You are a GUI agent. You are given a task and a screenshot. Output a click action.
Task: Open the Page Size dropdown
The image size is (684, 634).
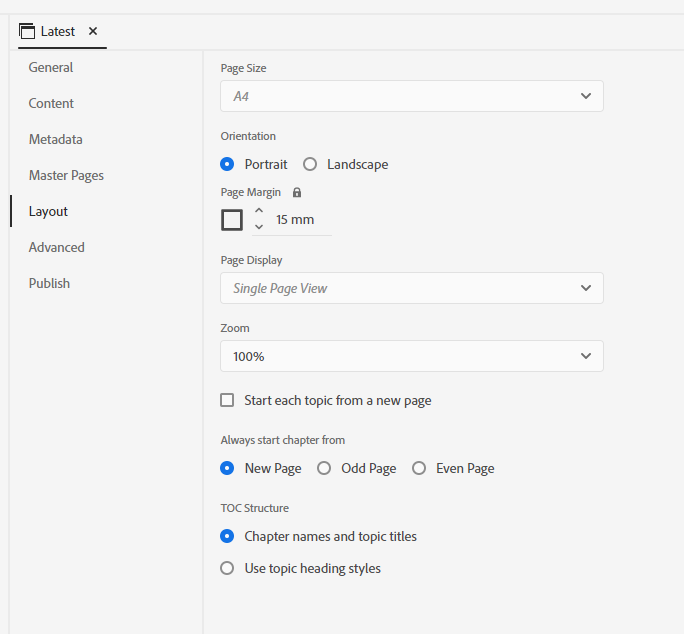coord(411,96)
